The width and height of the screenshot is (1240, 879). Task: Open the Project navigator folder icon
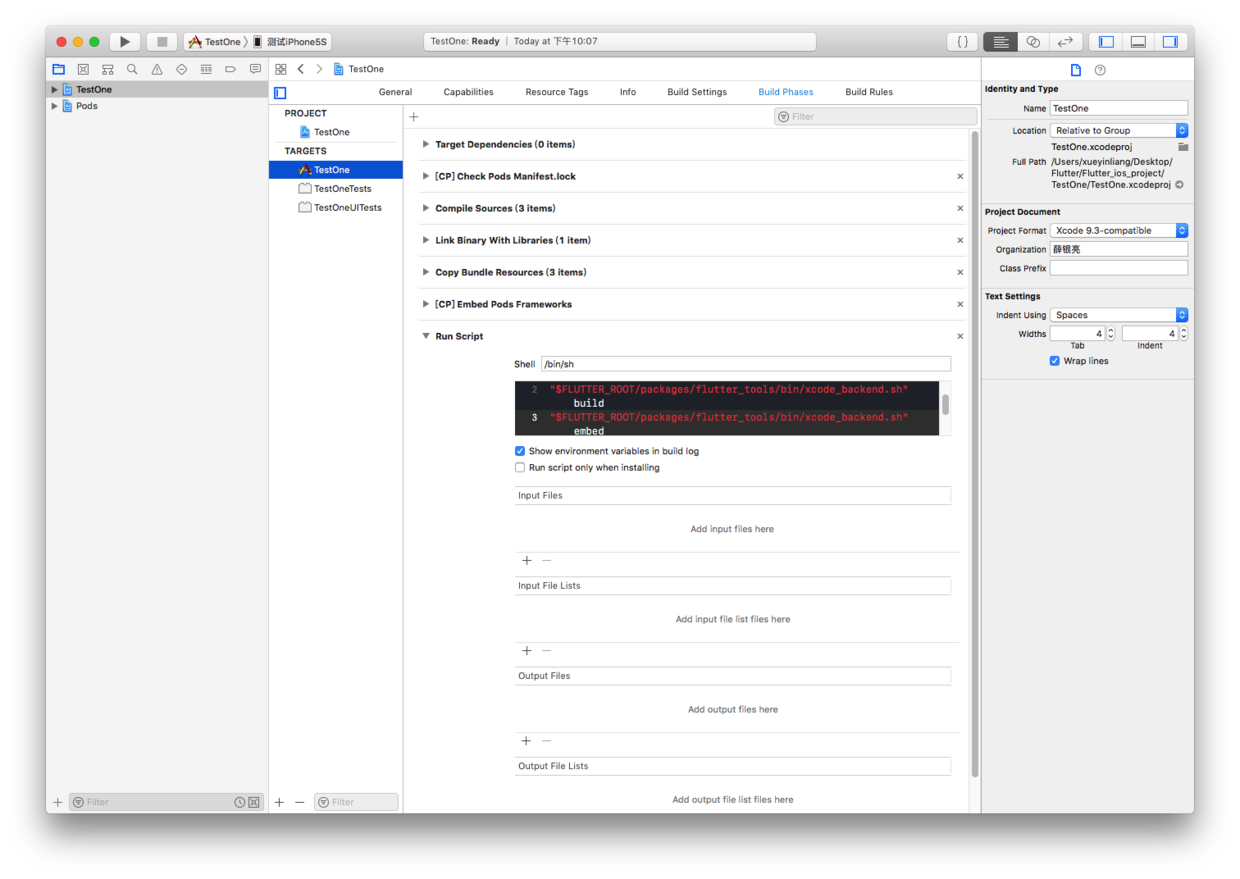[x=59, y=69]
